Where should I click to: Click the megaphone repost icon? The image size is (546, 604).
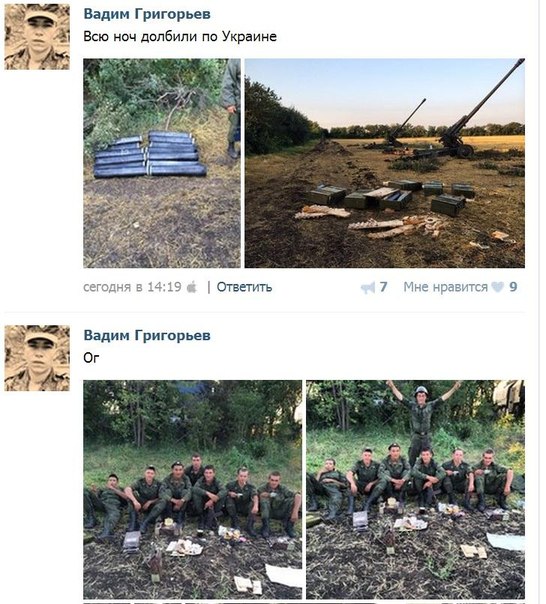tap(368, 288)
